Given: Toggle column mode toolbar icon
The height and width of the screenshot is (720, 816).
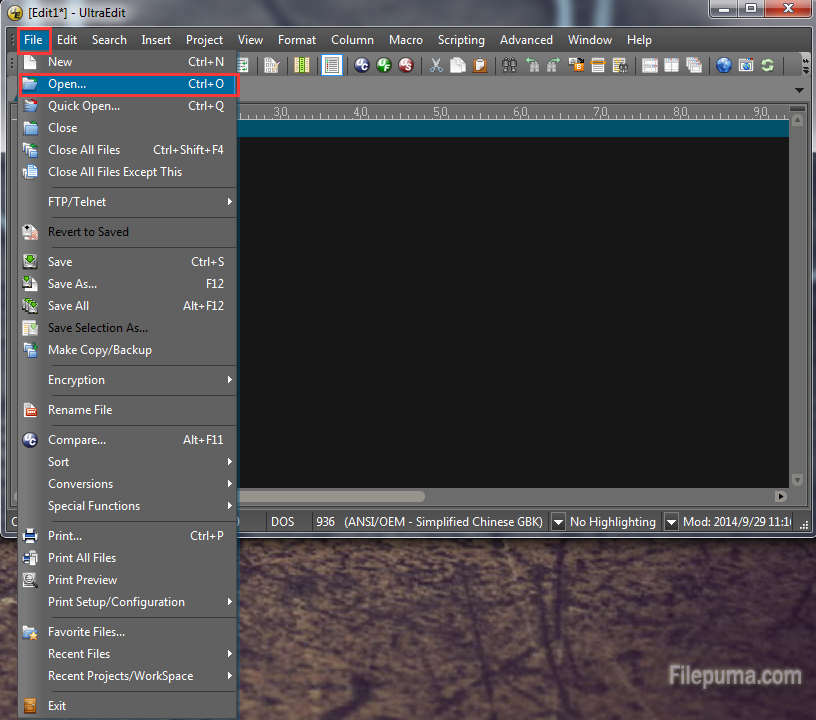Looking at the screenshot, I should pos(302,66).
